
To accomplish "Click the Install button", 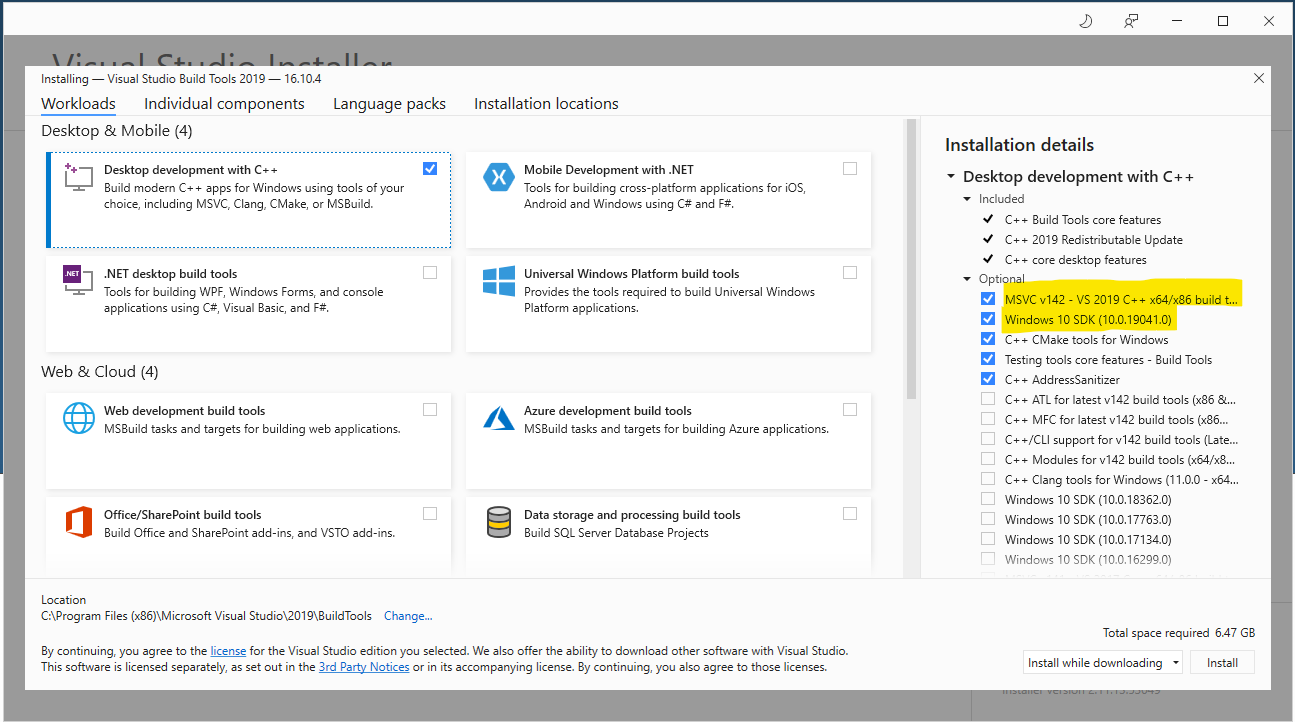I will click(1222, 663).
